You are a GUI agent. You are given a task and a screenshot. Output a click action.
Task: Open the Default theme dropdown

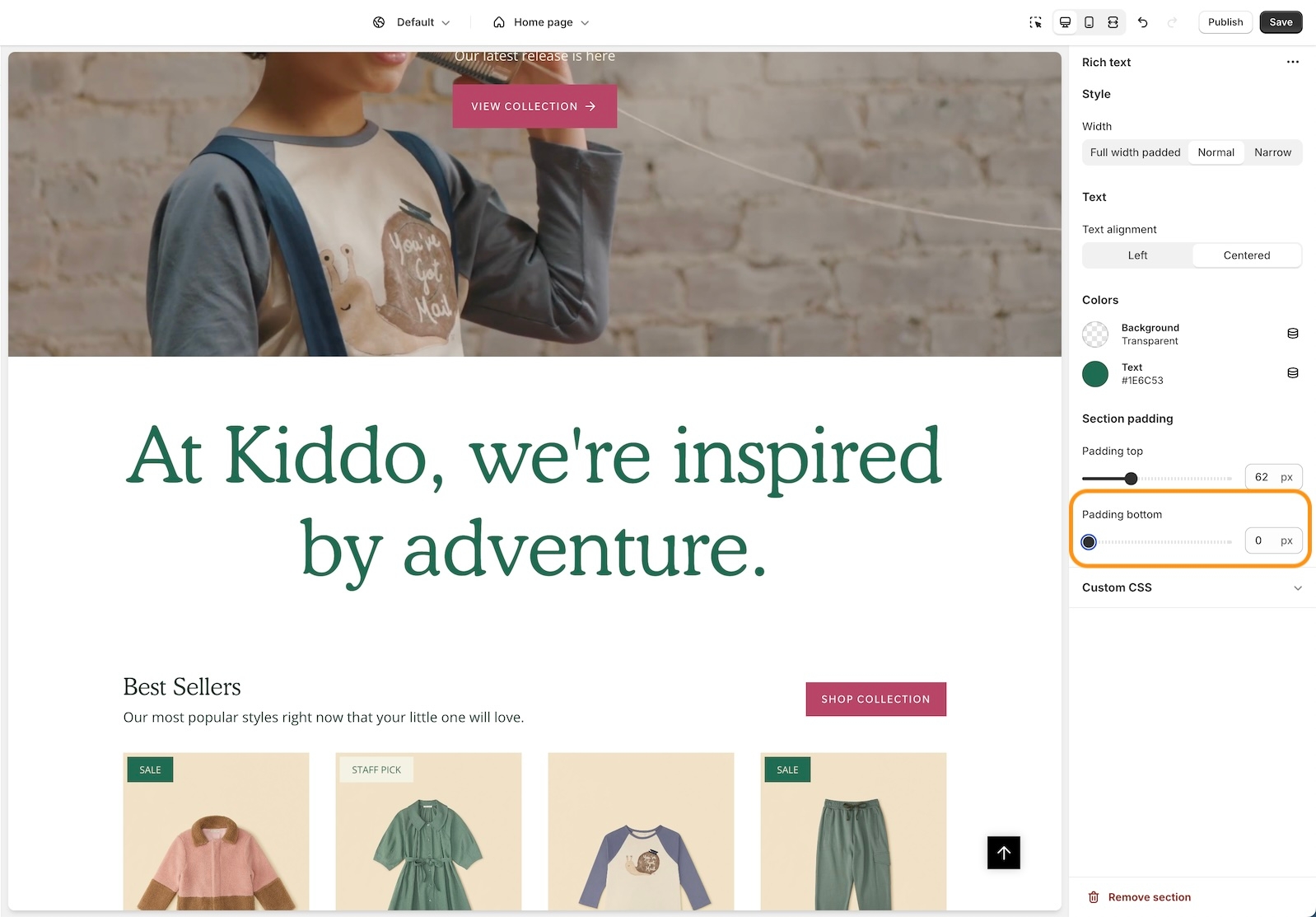click(412, 22)
